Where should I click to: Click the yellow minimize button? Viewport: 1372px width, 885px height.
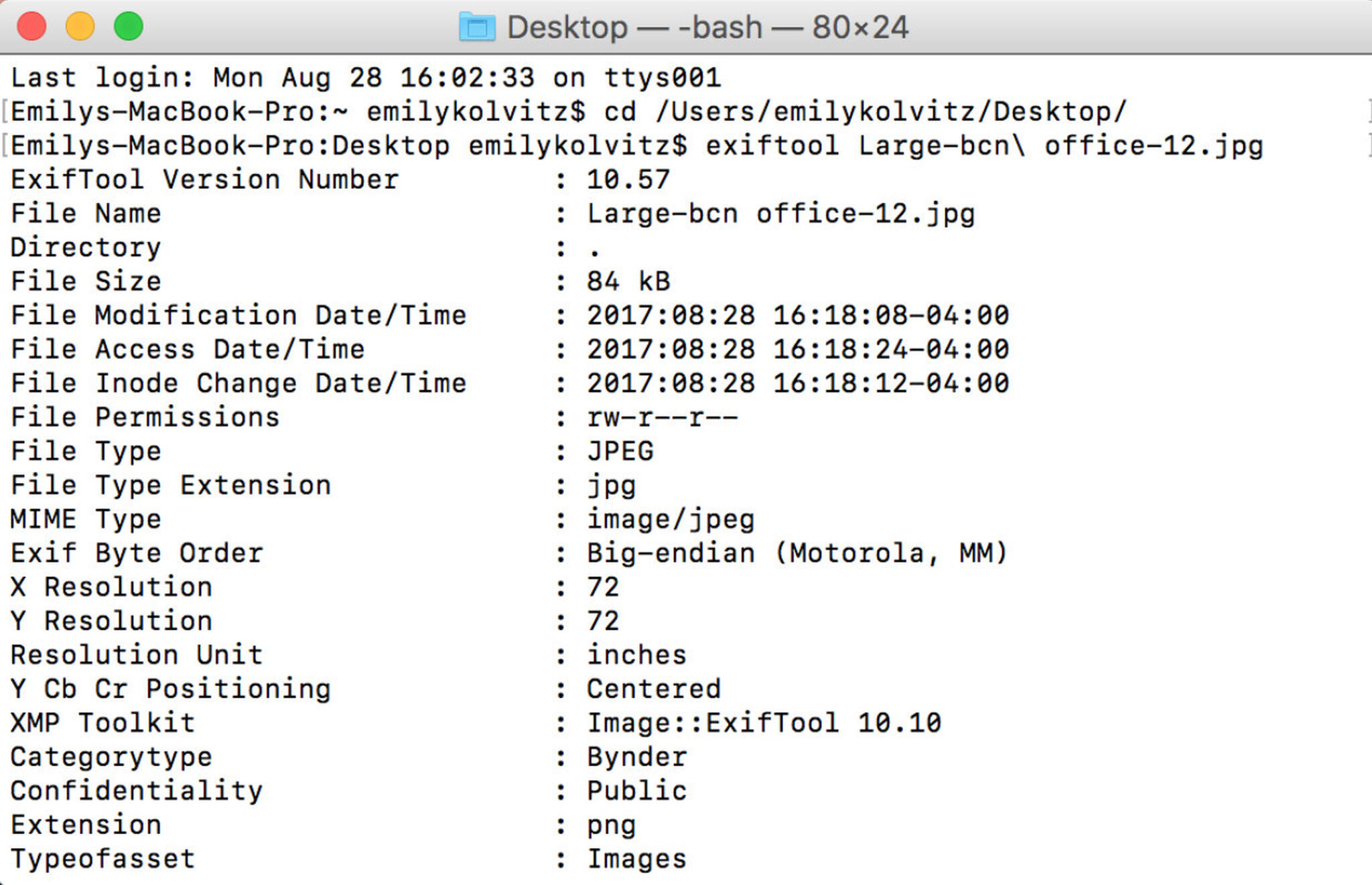coord(79,27)
